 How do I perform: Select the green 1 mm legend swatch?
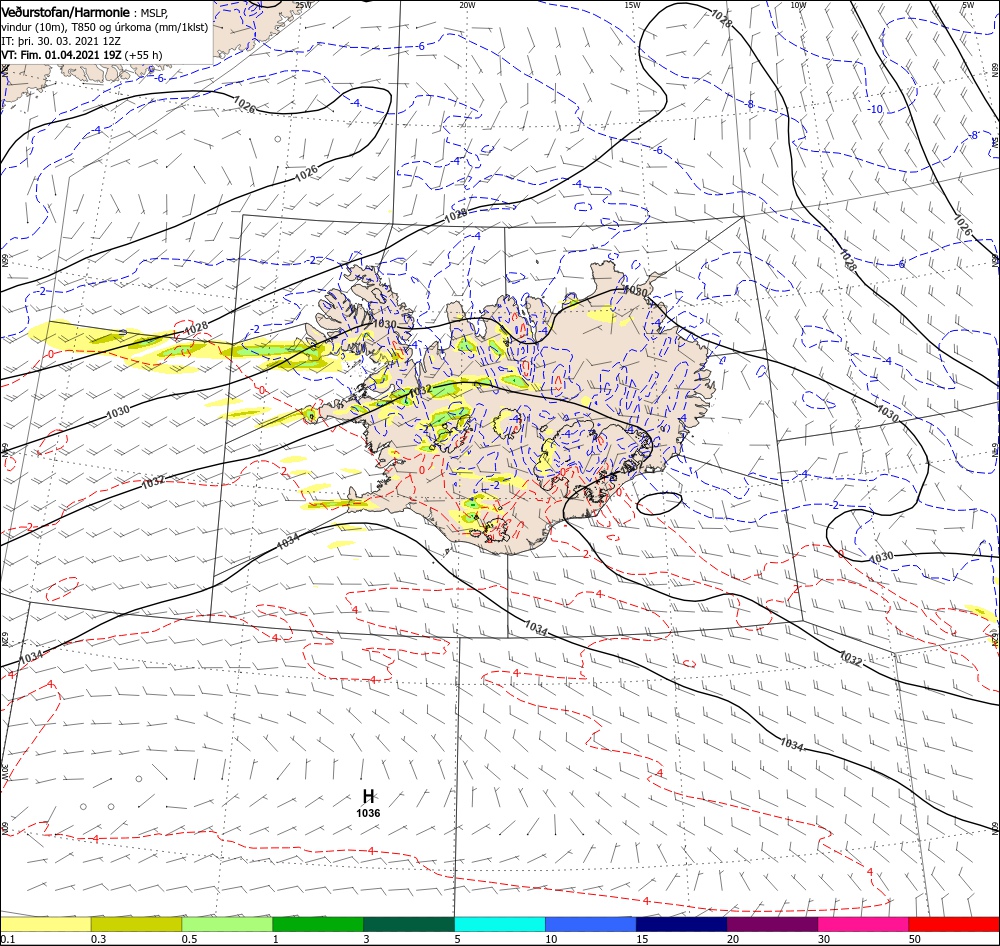pos(318,924)
